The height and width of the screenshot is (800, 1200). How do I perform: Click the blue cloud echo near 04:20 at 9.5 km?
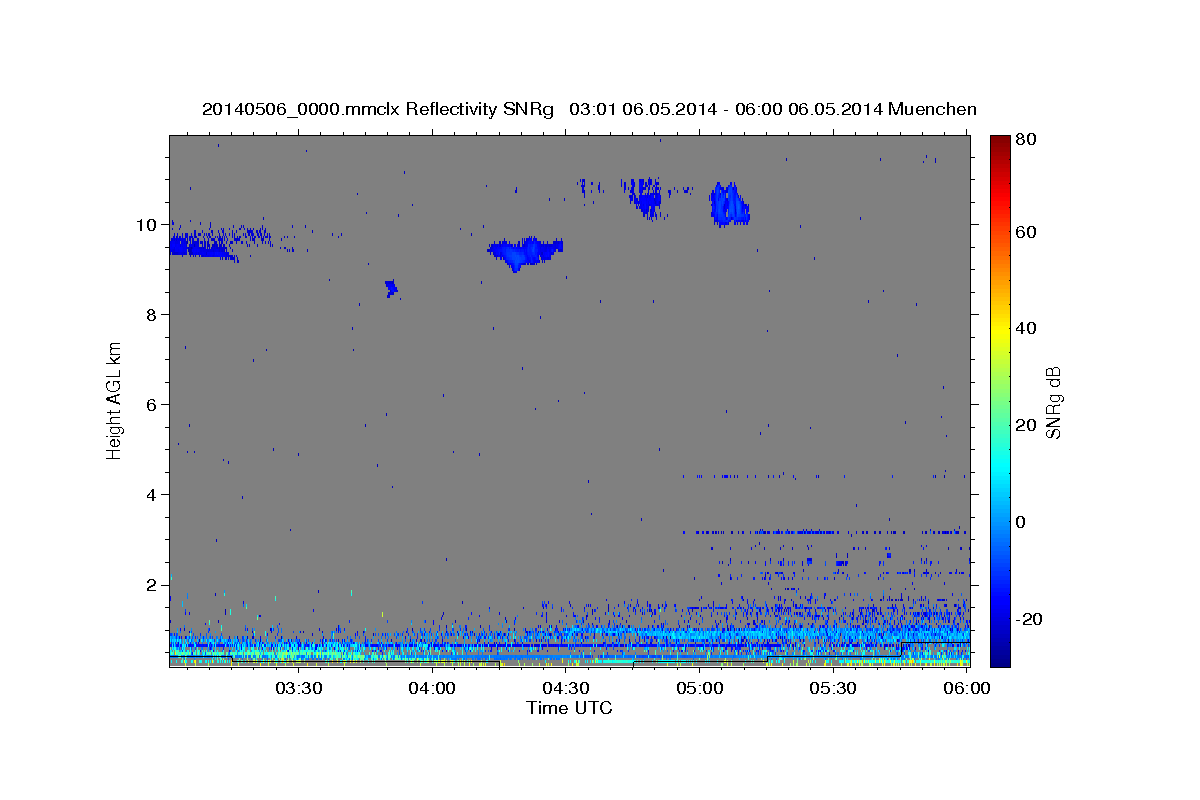[x=524, y=252]
